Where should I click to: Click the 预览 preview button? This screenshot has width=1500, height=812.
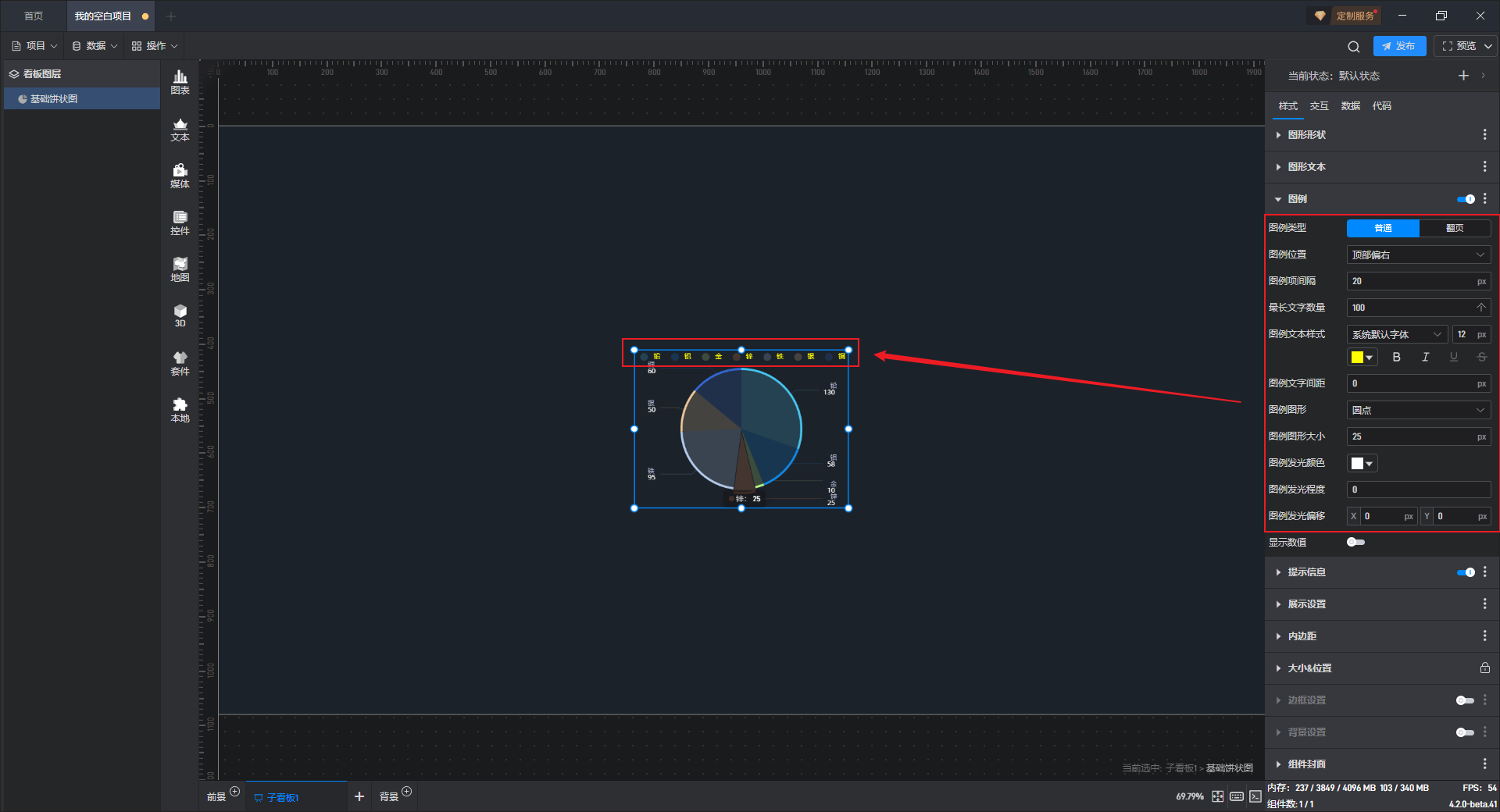click(x=1459, y=46)
